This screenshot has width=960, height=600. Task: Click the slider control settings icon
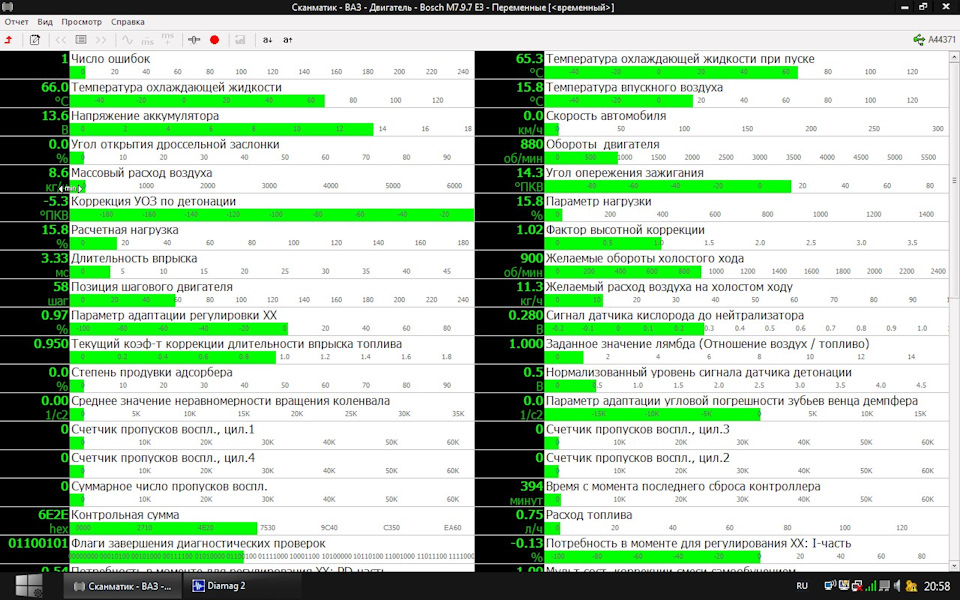[194, 40]
